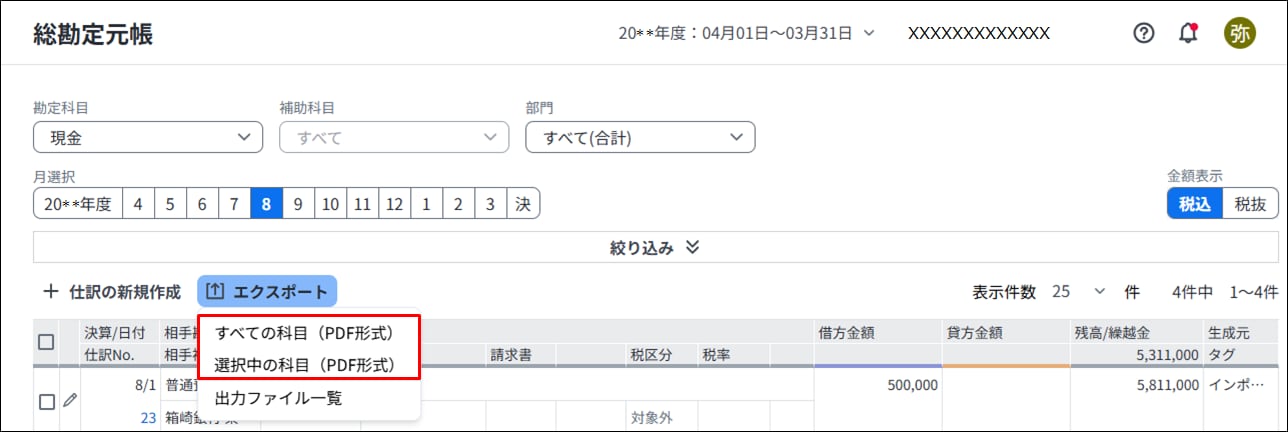Create a new journal entry with plus button

[x=111, y=292]
